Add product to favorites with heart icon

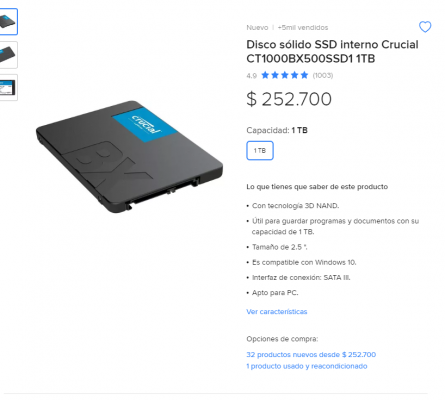click(x=425, y=27)
